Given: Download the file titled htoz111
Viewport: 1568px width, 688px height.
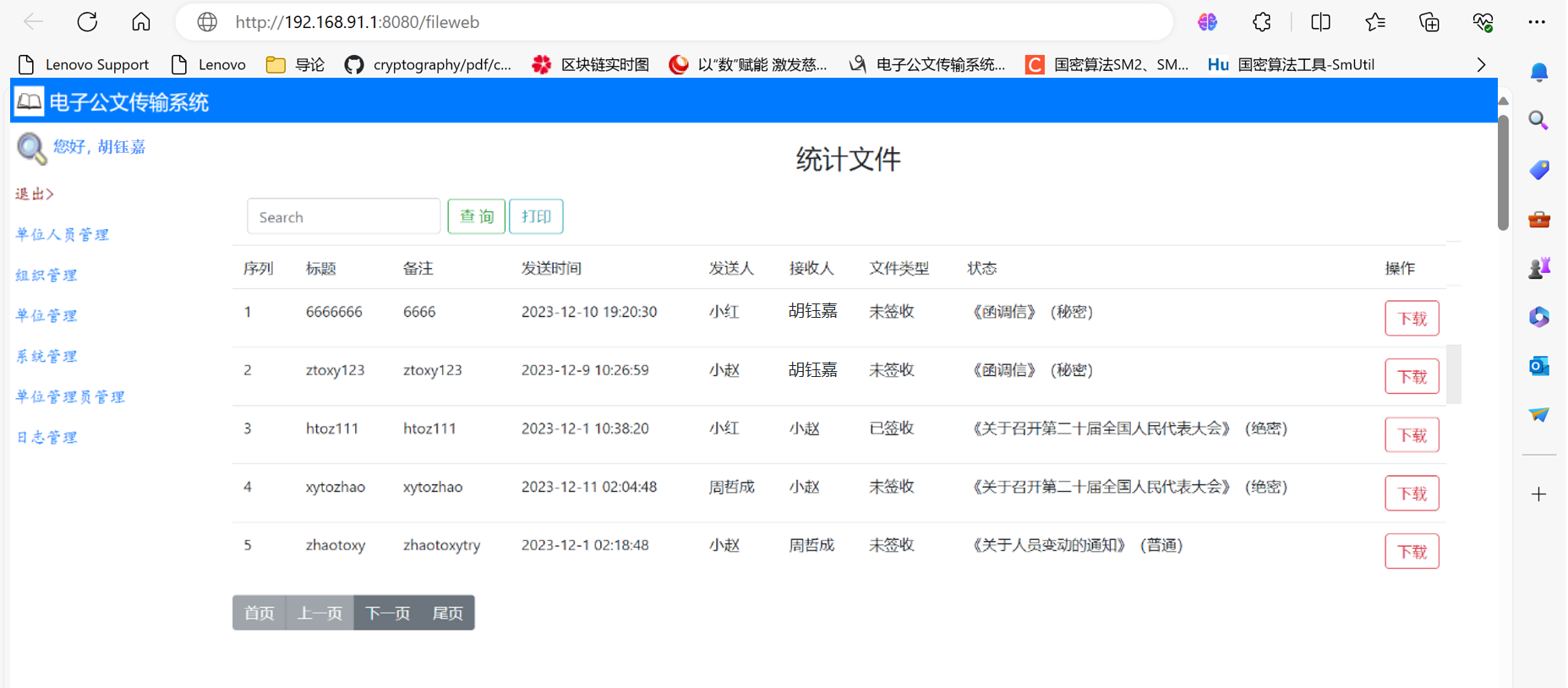Looking at the screenshot, I should pyautogui.click(x=1412, y=435).
